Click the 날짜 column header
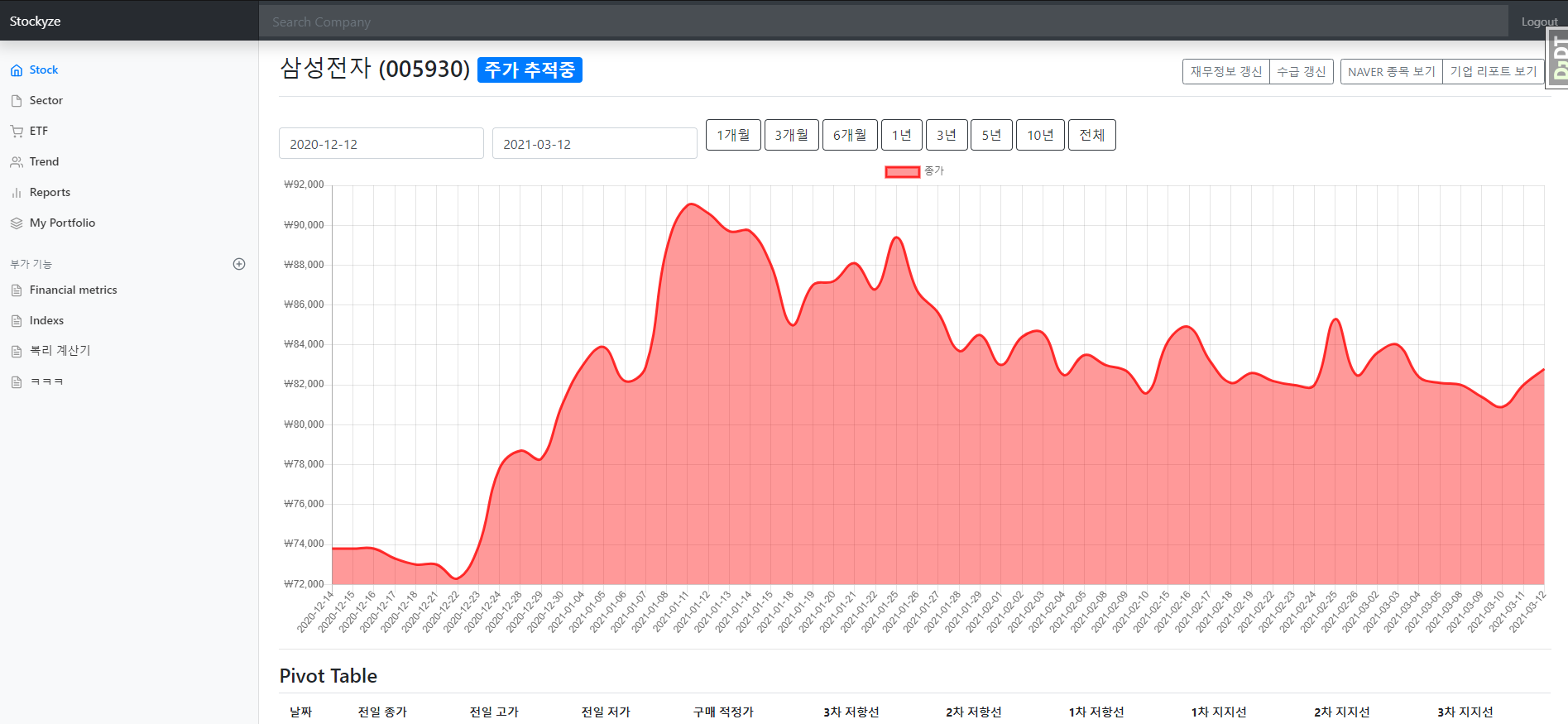The width and height of the screenshot is (1568, 724). 300,712
